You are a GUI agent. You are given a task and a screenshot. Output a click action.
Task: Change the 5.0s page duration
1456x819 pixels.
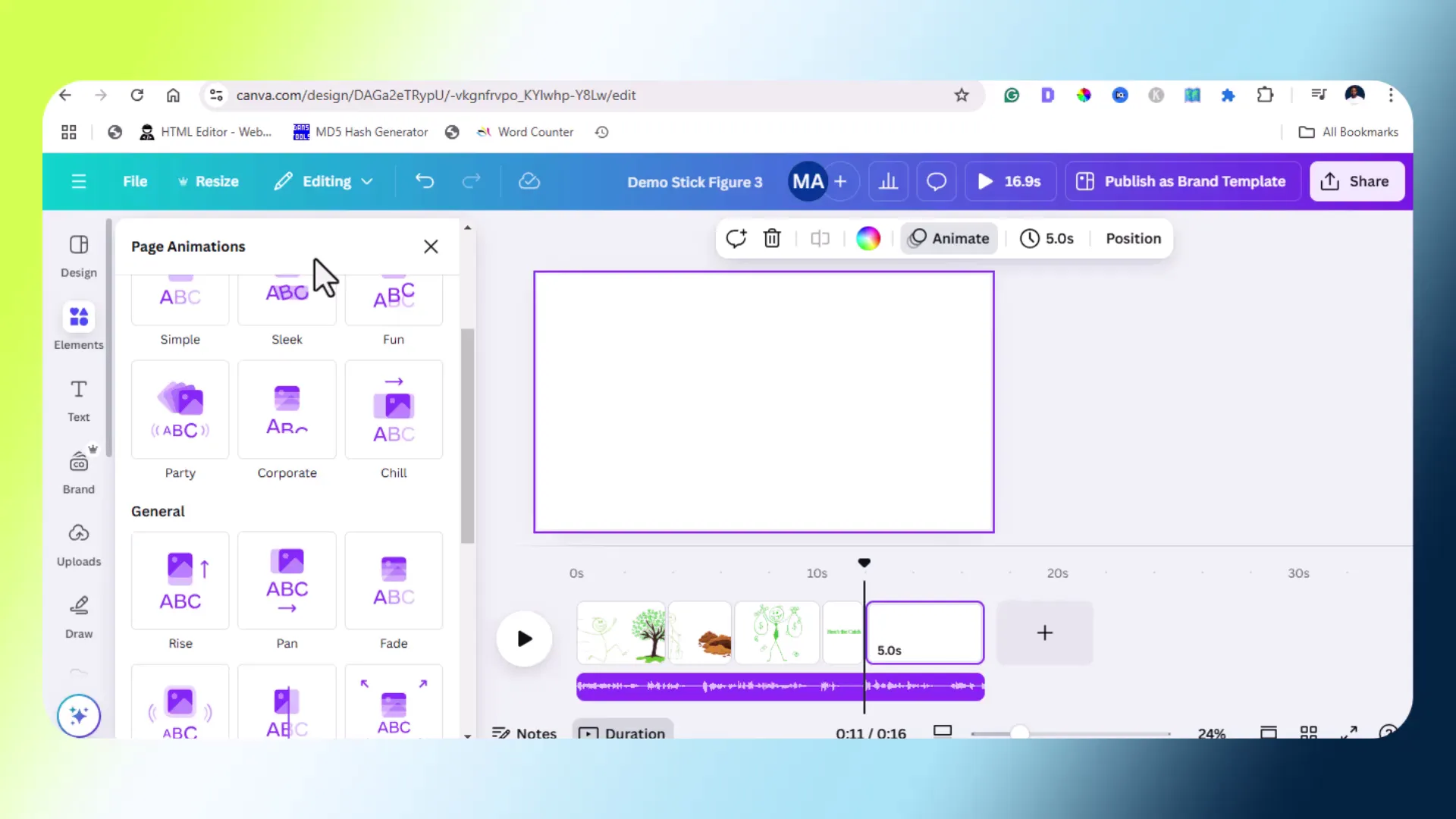(1047, 238)
